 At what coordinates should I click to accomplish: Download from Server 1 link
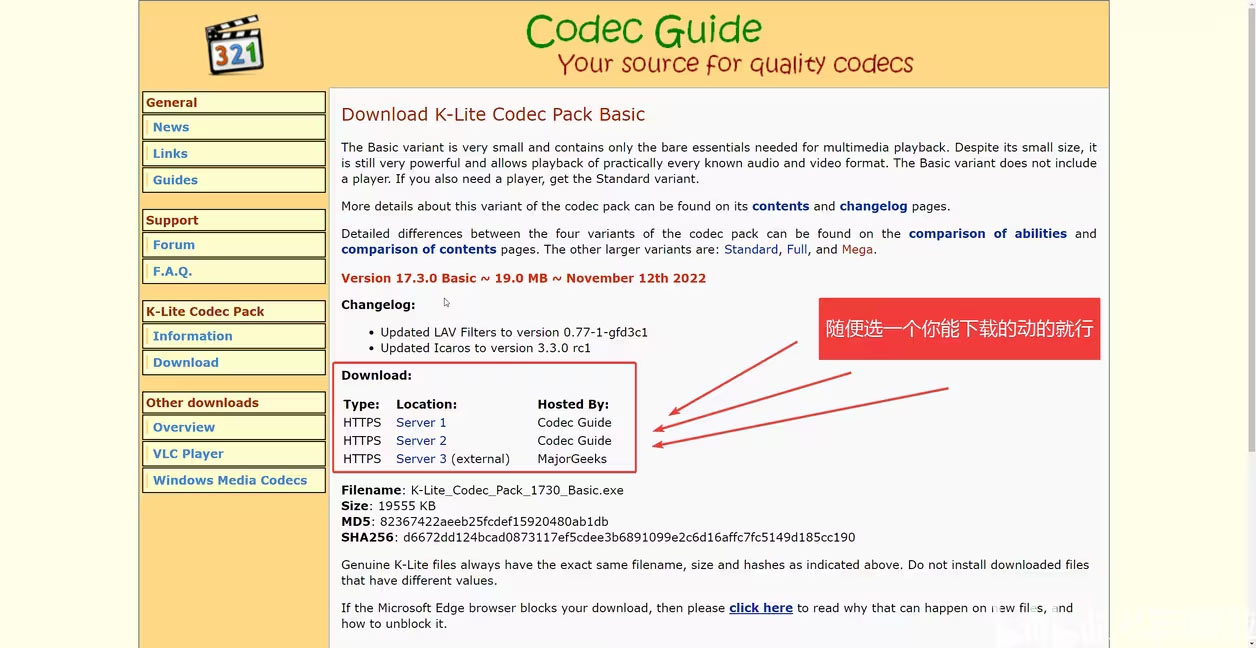[421, 423]
